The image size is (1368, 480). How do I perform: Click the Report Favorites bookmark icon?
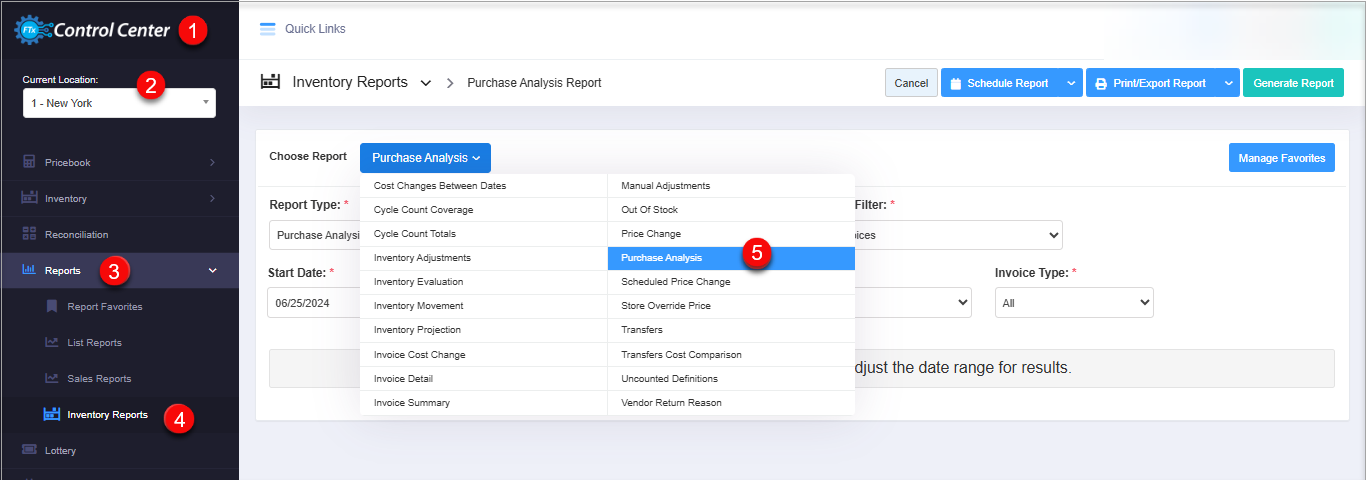pos(52,306)
